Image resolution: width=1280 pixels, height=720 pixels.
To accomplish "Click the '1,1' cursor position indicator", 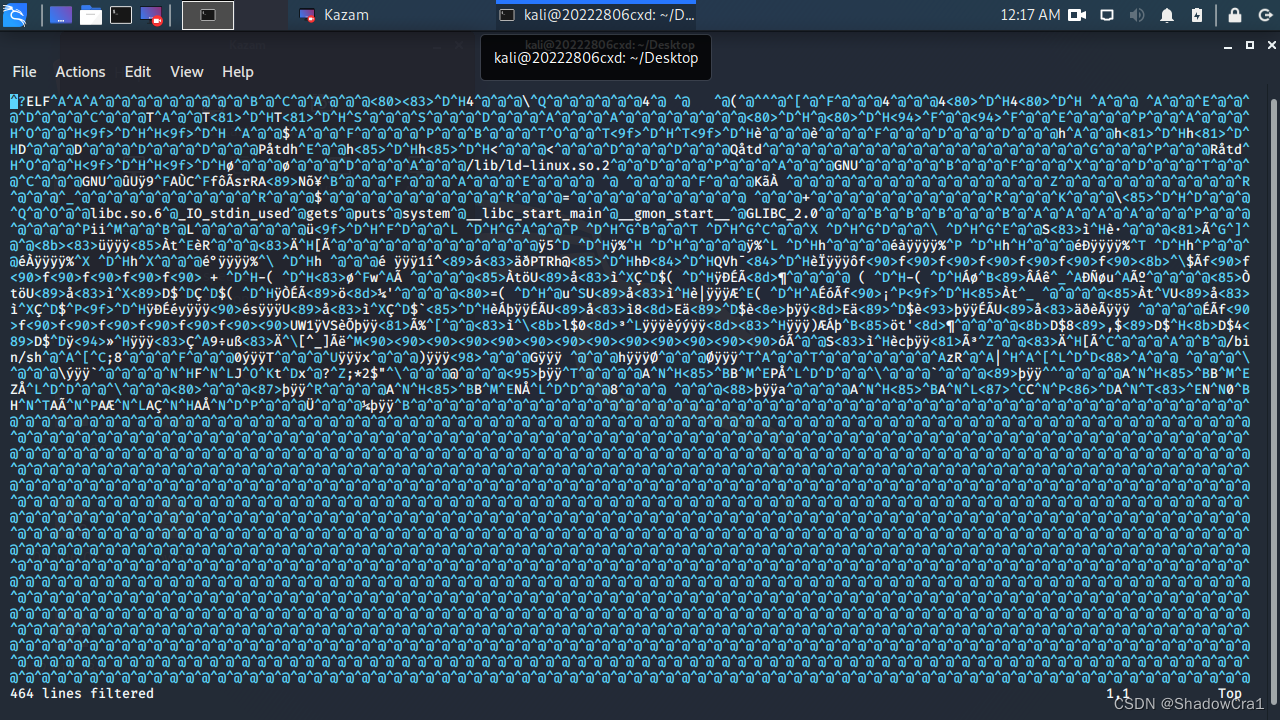I will point(1118,693).
